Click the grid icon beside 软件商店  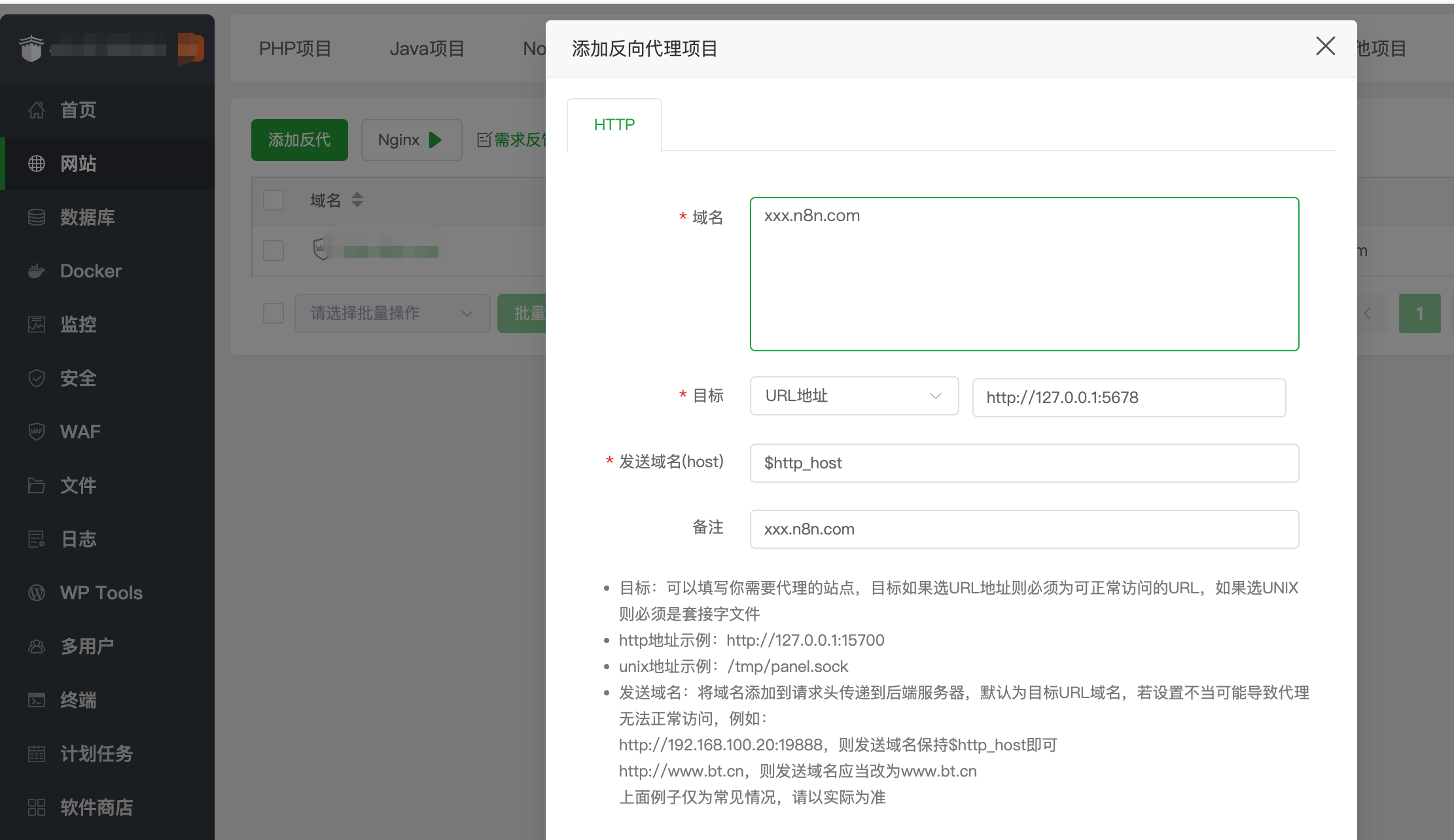(37, 807)
